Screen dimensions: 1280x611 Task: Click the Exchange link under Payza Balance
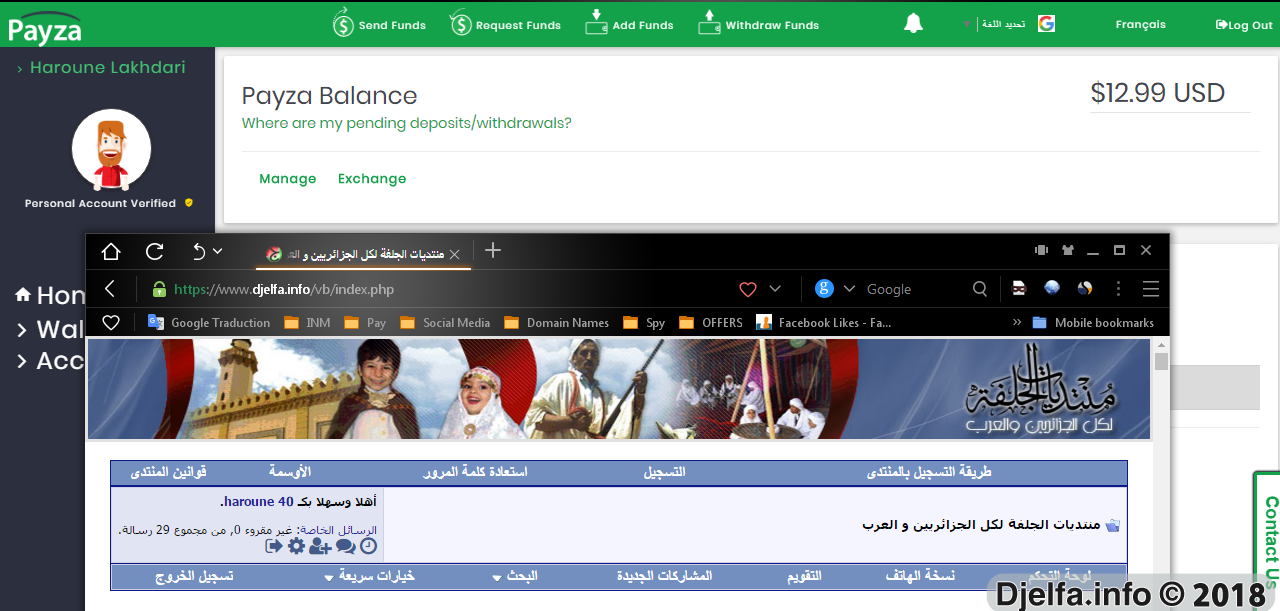tap(372, 179)
